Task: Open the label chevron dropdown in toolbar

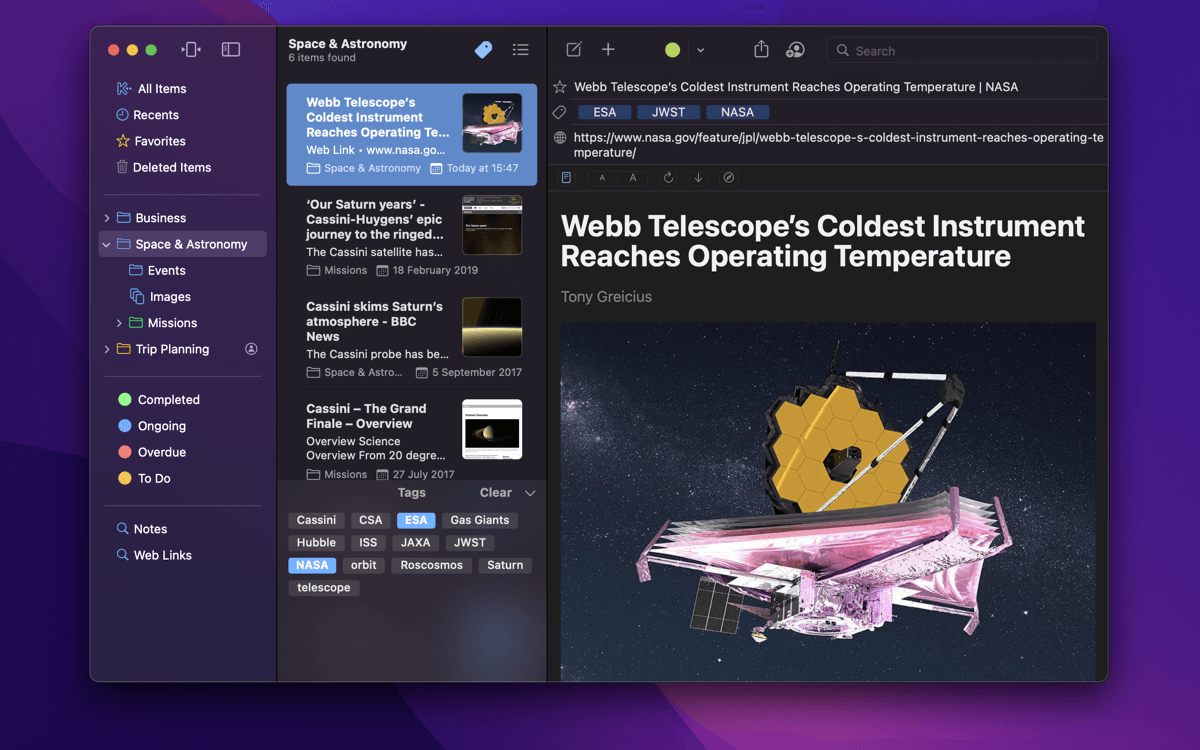Action: (x=701, y=50)
